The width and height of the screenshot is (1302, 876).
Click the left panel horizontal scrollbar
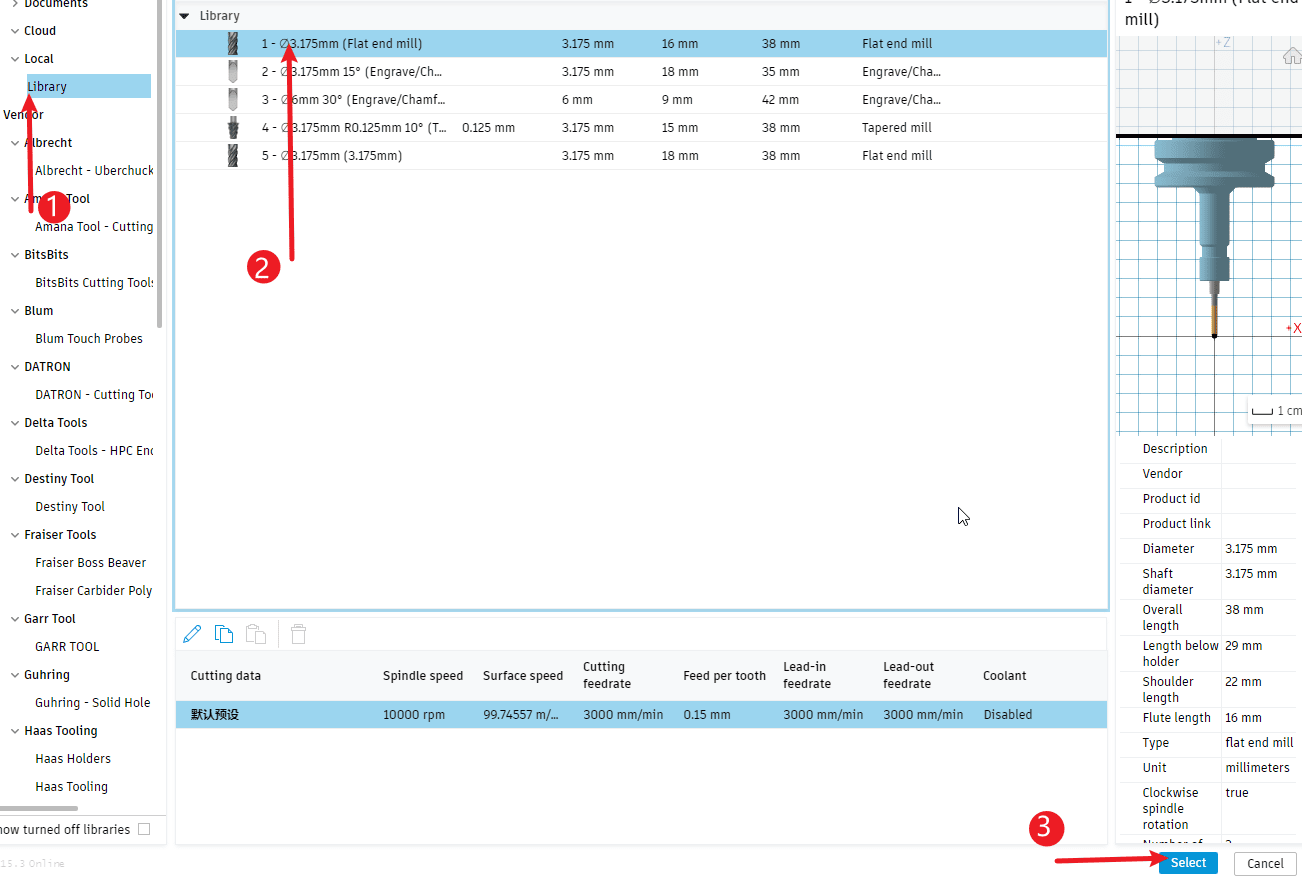click(40, 808)
